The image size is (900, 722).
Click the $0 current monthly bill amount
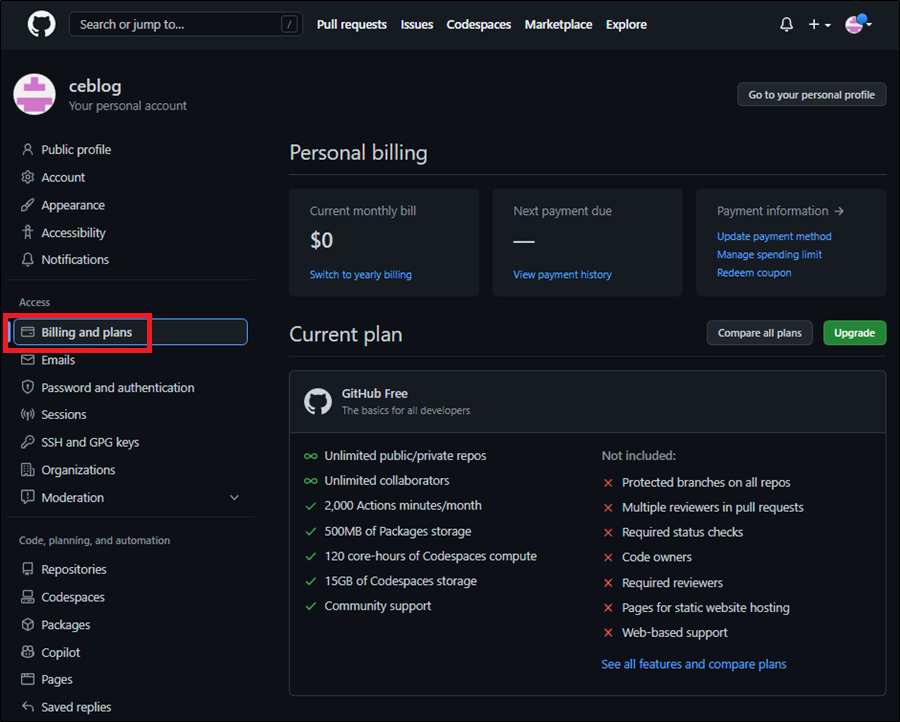click(x=321, y=240)
